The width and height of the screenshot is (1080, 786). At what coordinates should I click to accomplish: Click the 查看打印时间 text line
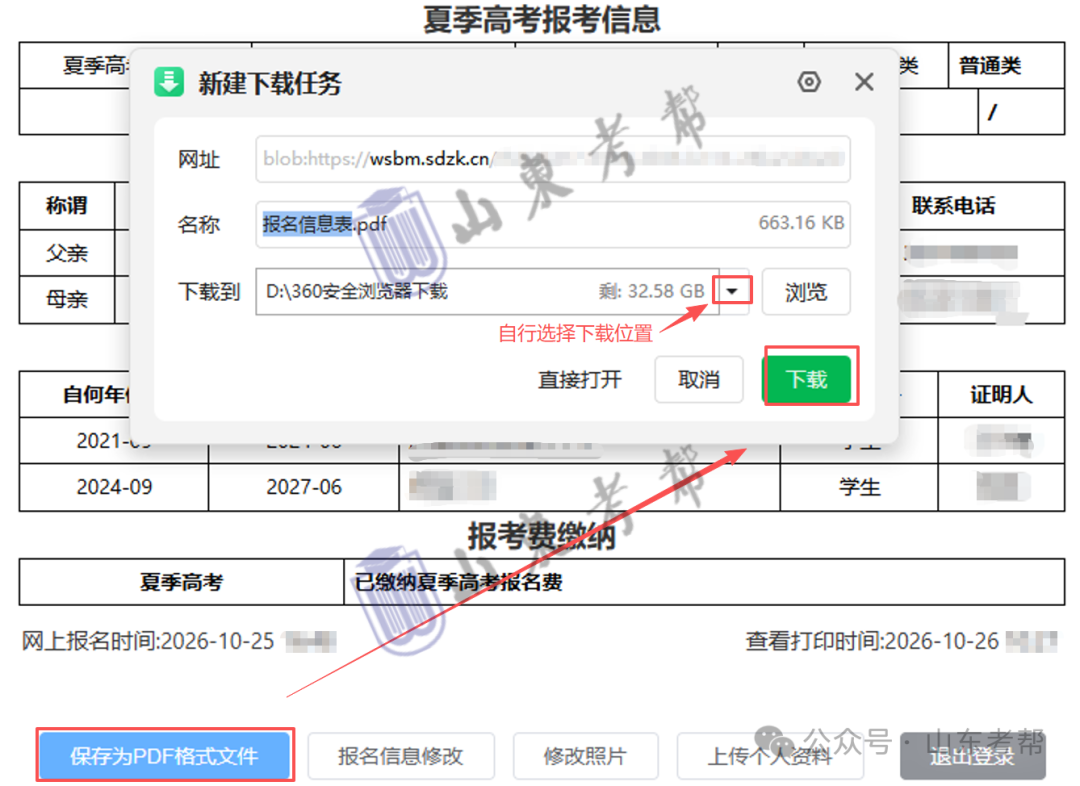coord(902,641)
